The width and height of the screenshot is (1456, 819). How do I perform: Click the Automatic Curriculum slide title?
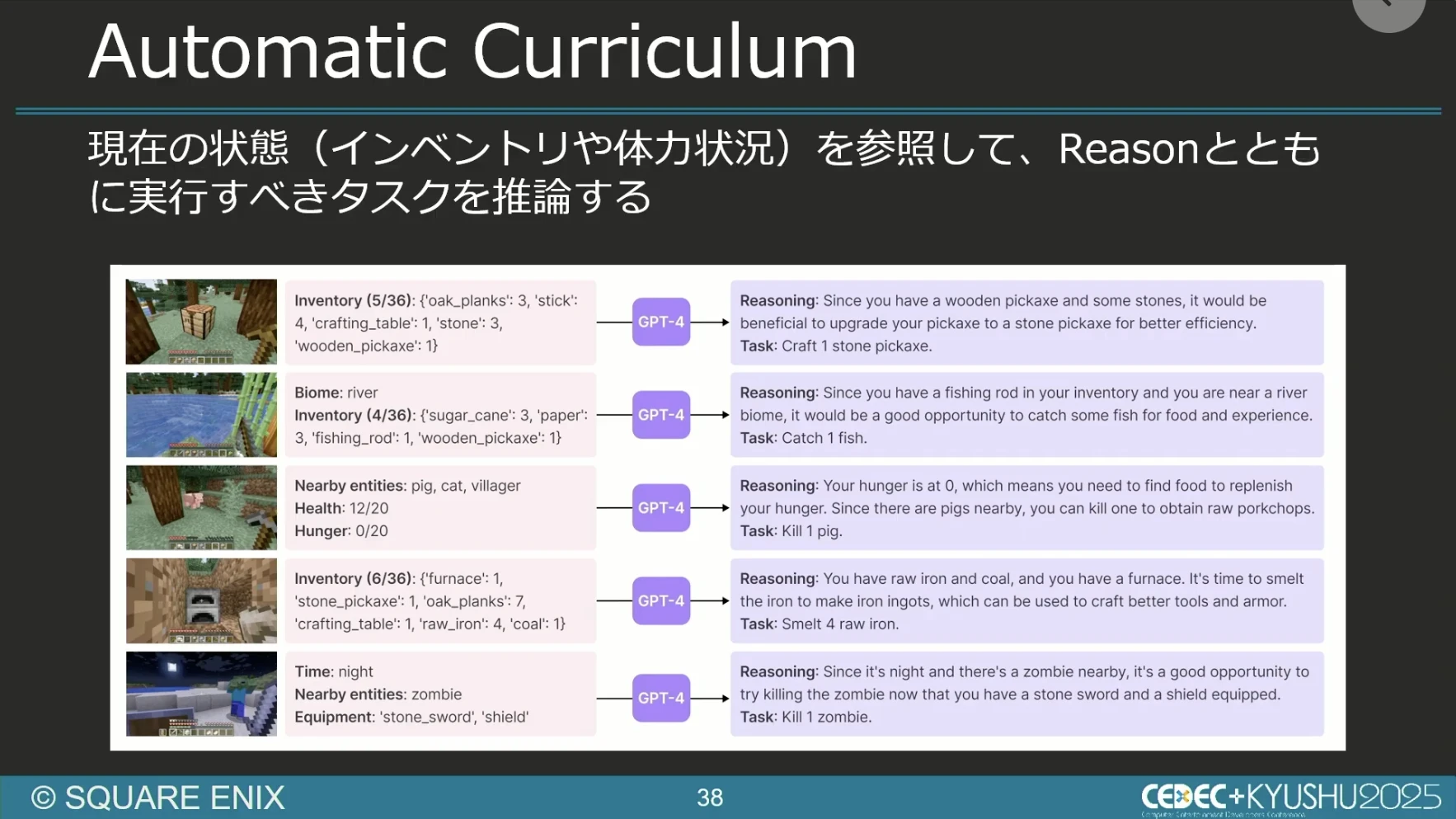pyautogui.click(x=472, y=52)
